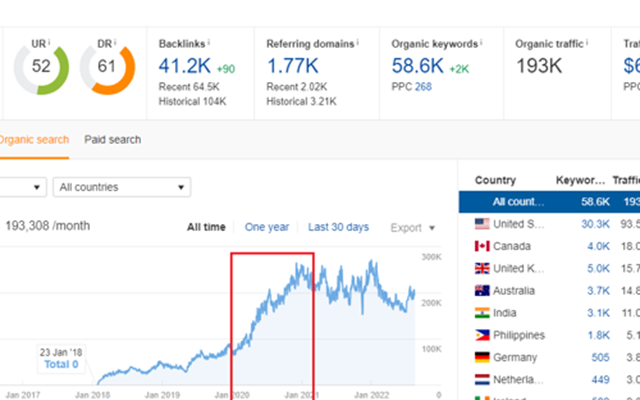Open the 1.77K referring domains value
This screenshot has height=400, width=640.
[293, 66]
